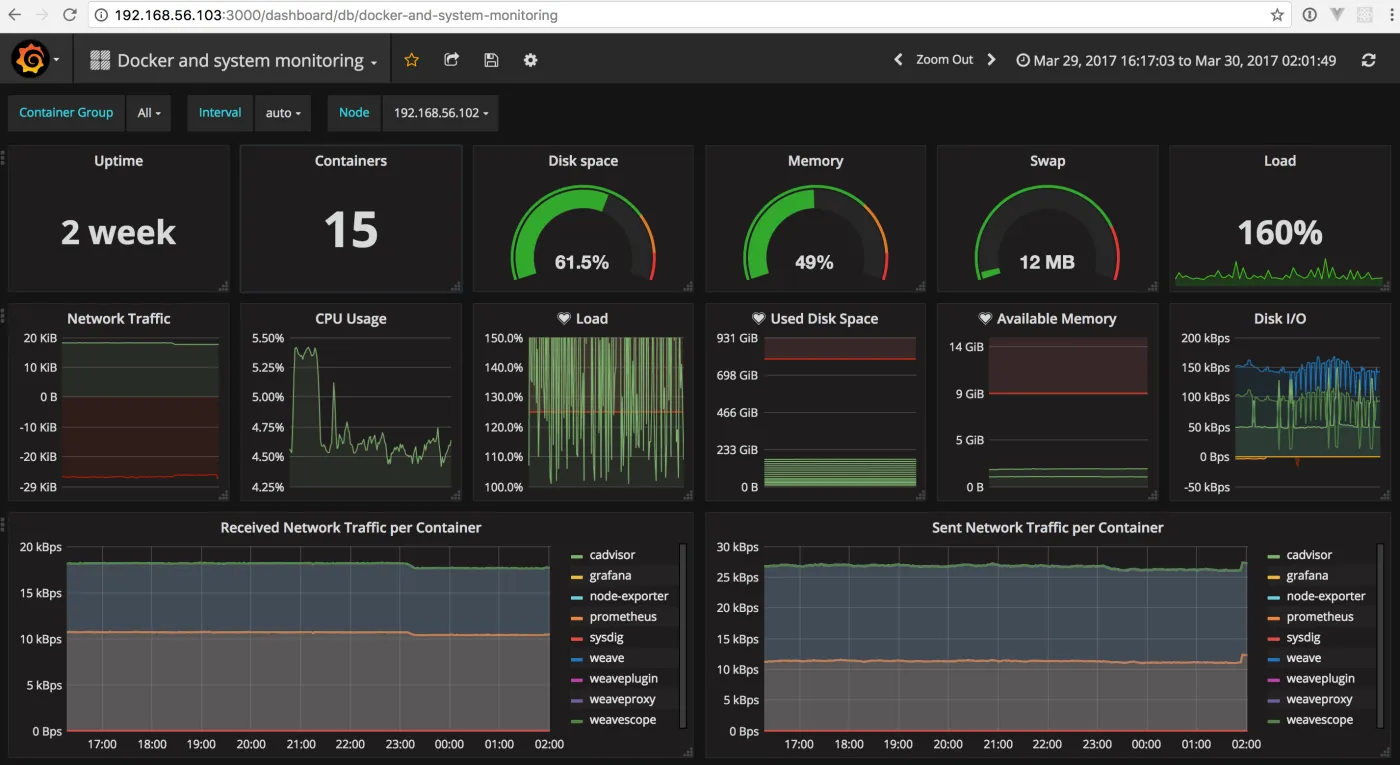Bookmark the page with browser star icon
Viewport: 1400px width, 765px height.
1277,15
